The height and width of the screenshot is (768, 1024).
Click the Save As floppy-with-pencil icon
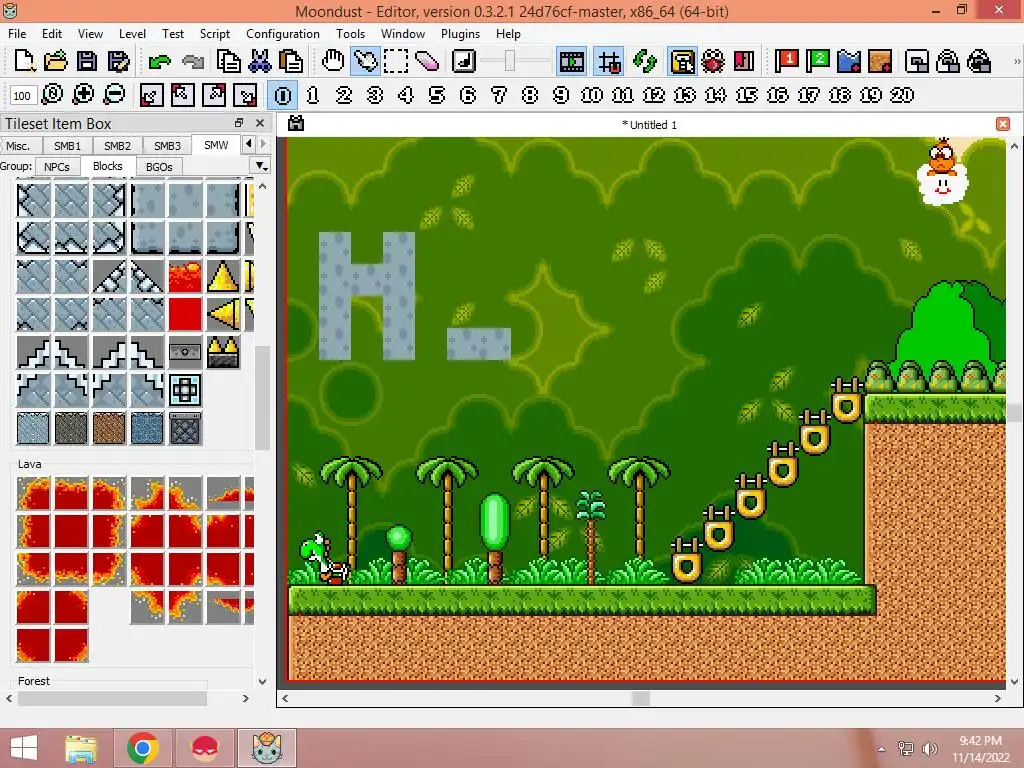[118, 61]
